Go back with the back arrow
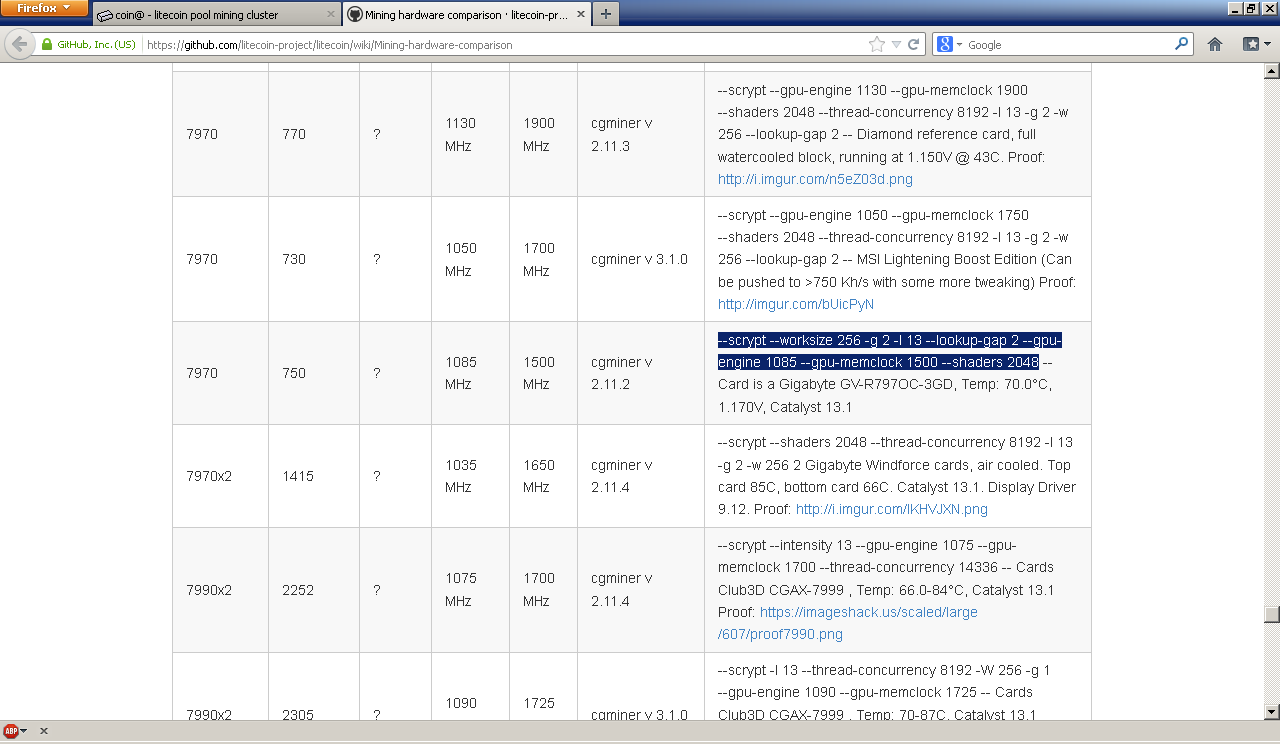 pyautogui.click(x=19, y=44)
